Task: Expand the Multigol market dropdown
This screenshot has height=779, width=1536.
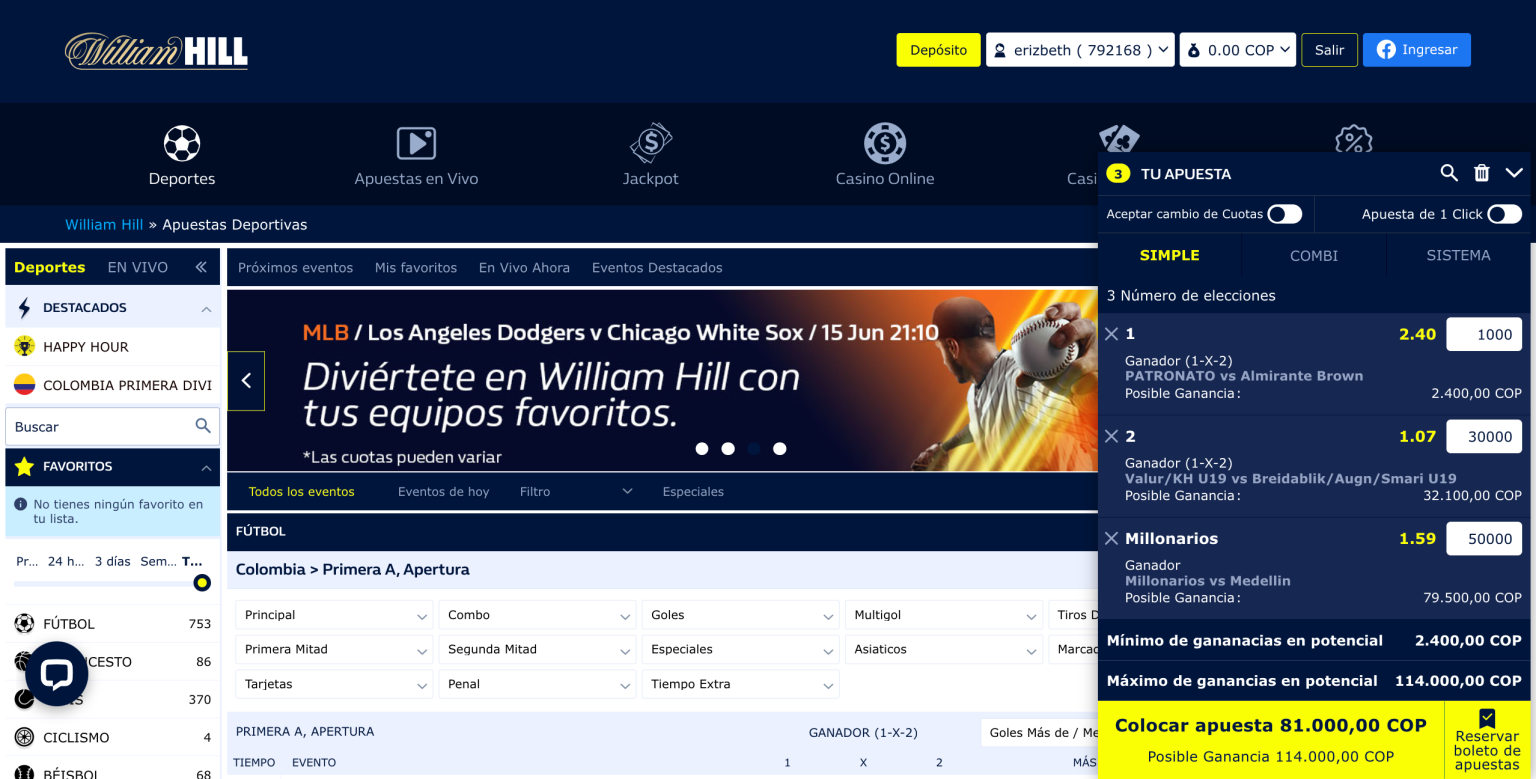Action: click(x=943, y=615)
